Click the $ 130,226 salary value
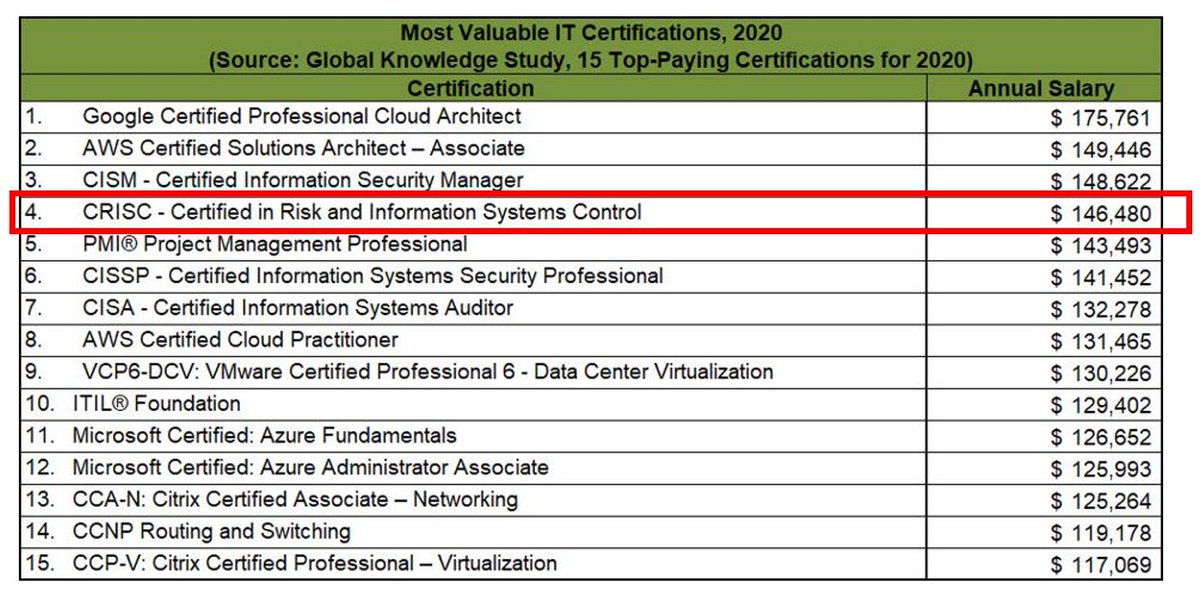The width and height of the screenshot is (1200, 591). (x=1101, y=374)
